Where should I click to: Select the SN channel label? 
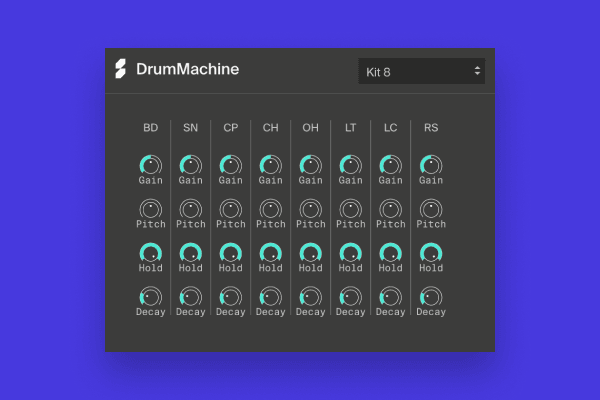(190, 128)
